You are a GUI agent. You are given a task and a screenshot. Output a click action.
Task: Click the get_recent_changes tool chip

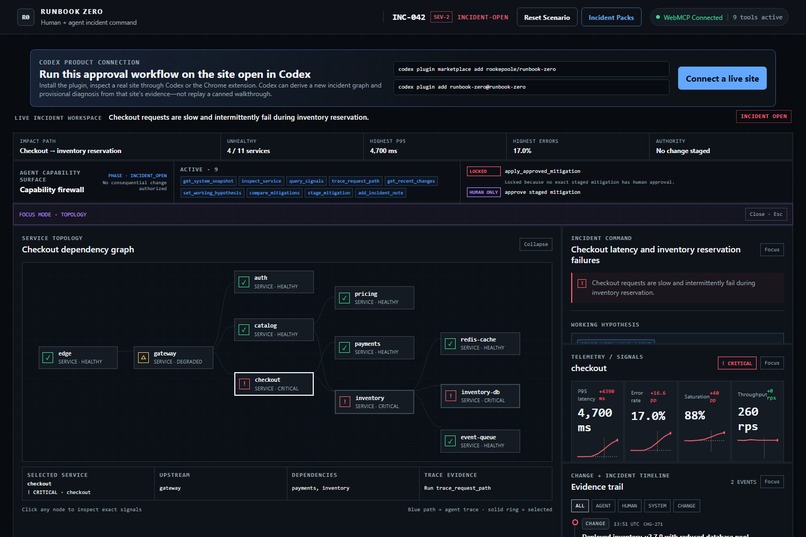click(x=411, y=181)
